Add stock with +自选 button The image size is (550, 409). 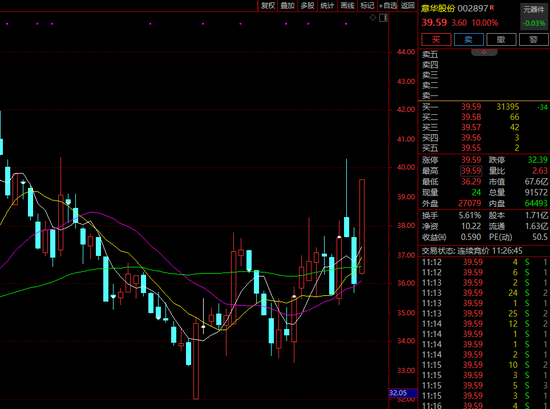(388, 5)
